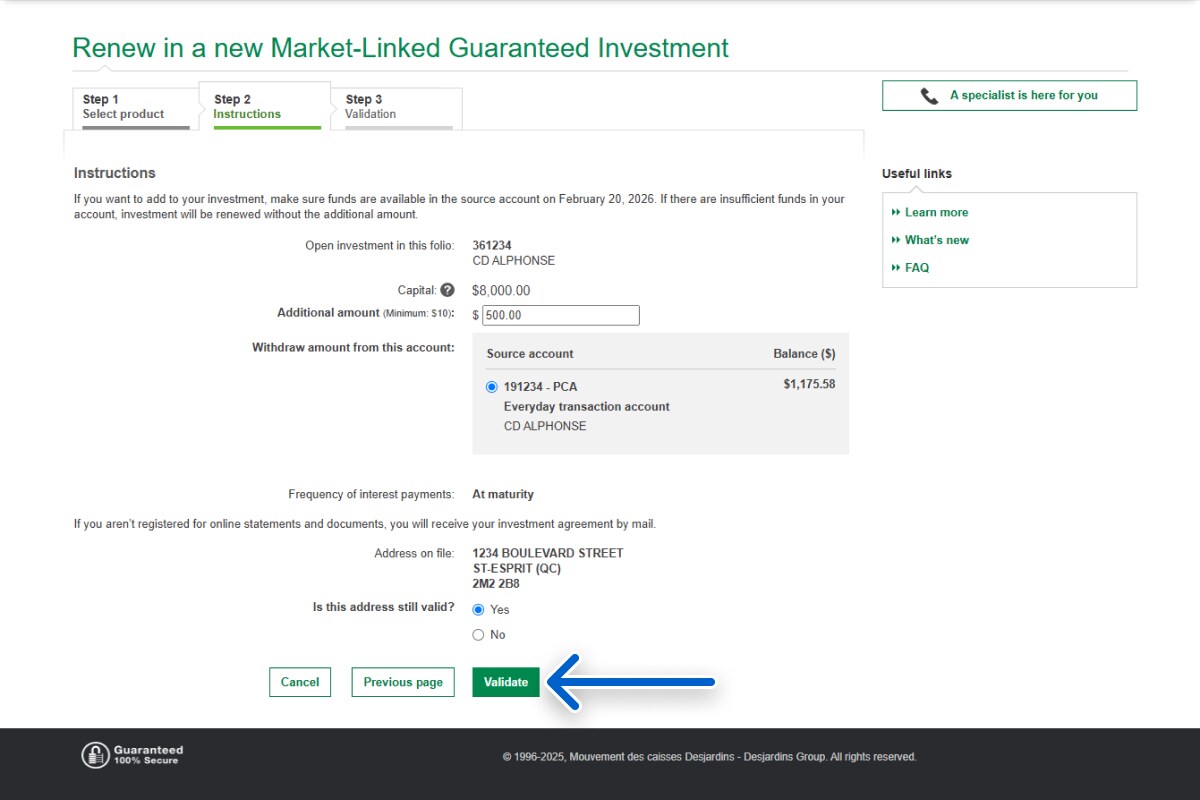Click the $1,175.58 account balance
The image size is (1200, 800).
808,384
